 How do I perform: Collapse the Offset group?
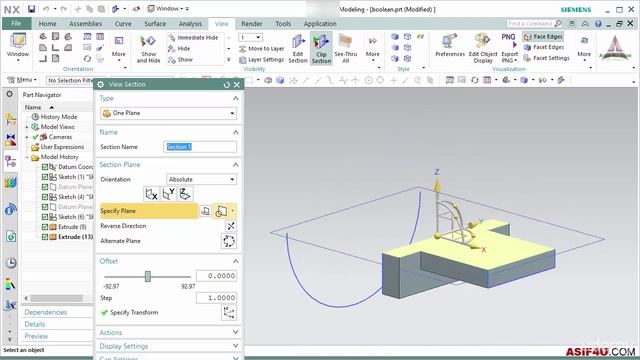[236, 261]
